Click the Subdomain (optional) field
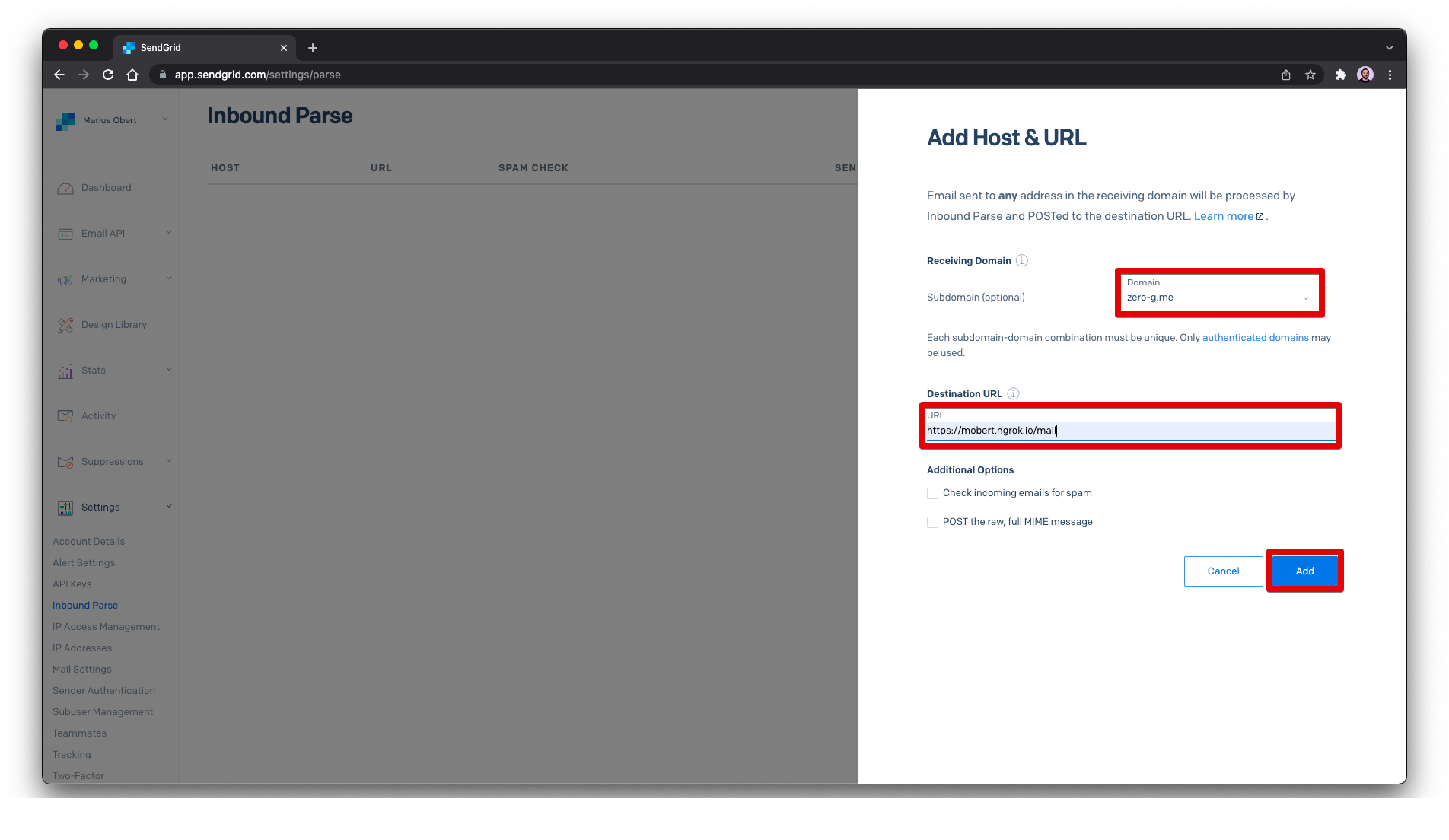Image resolution: width=1449 pixels, height=840 pixels. [x=1018, y=297]
